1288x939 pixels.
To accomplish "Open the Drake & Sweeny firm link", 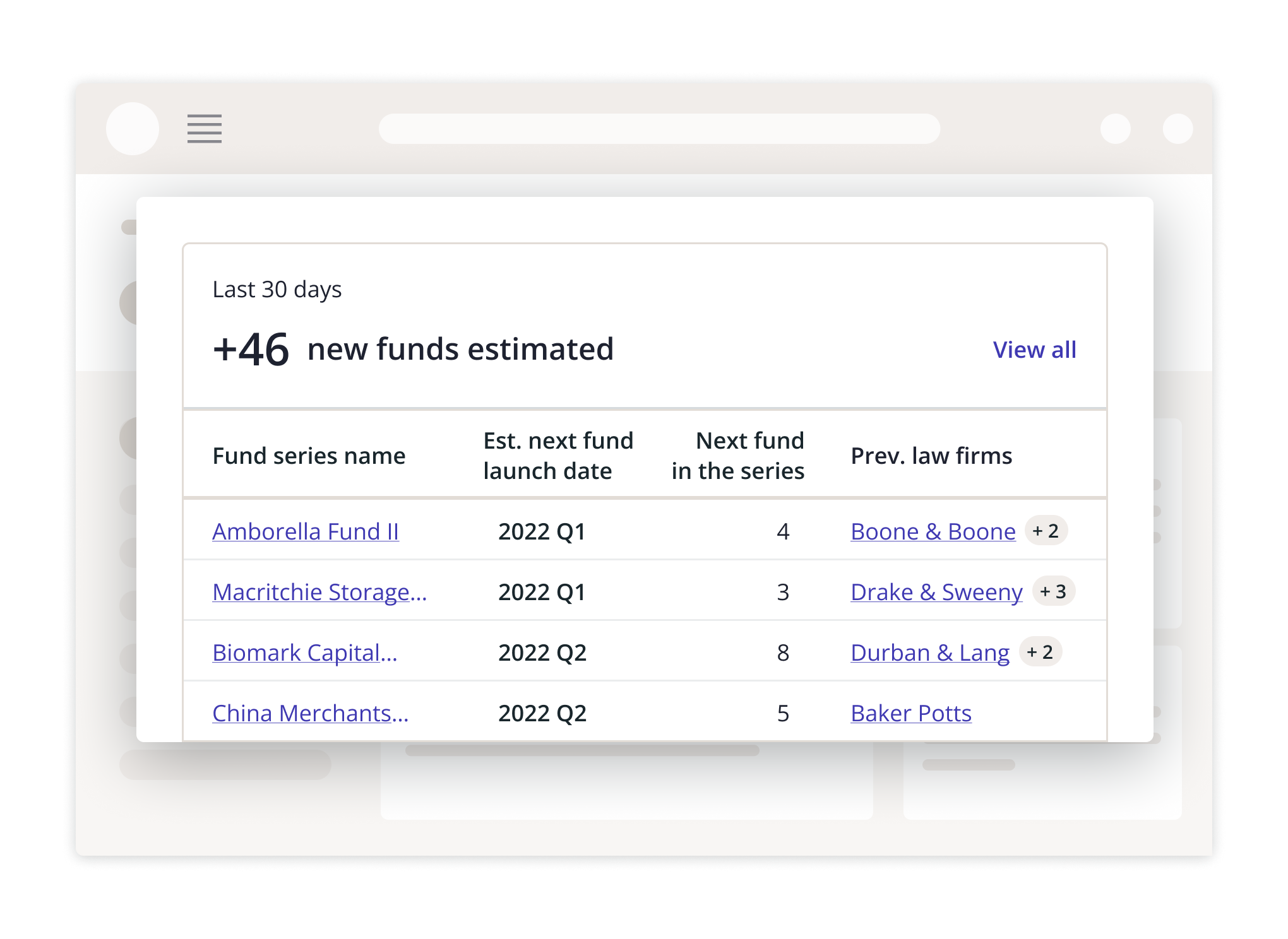I will click(x=937, y=592).
